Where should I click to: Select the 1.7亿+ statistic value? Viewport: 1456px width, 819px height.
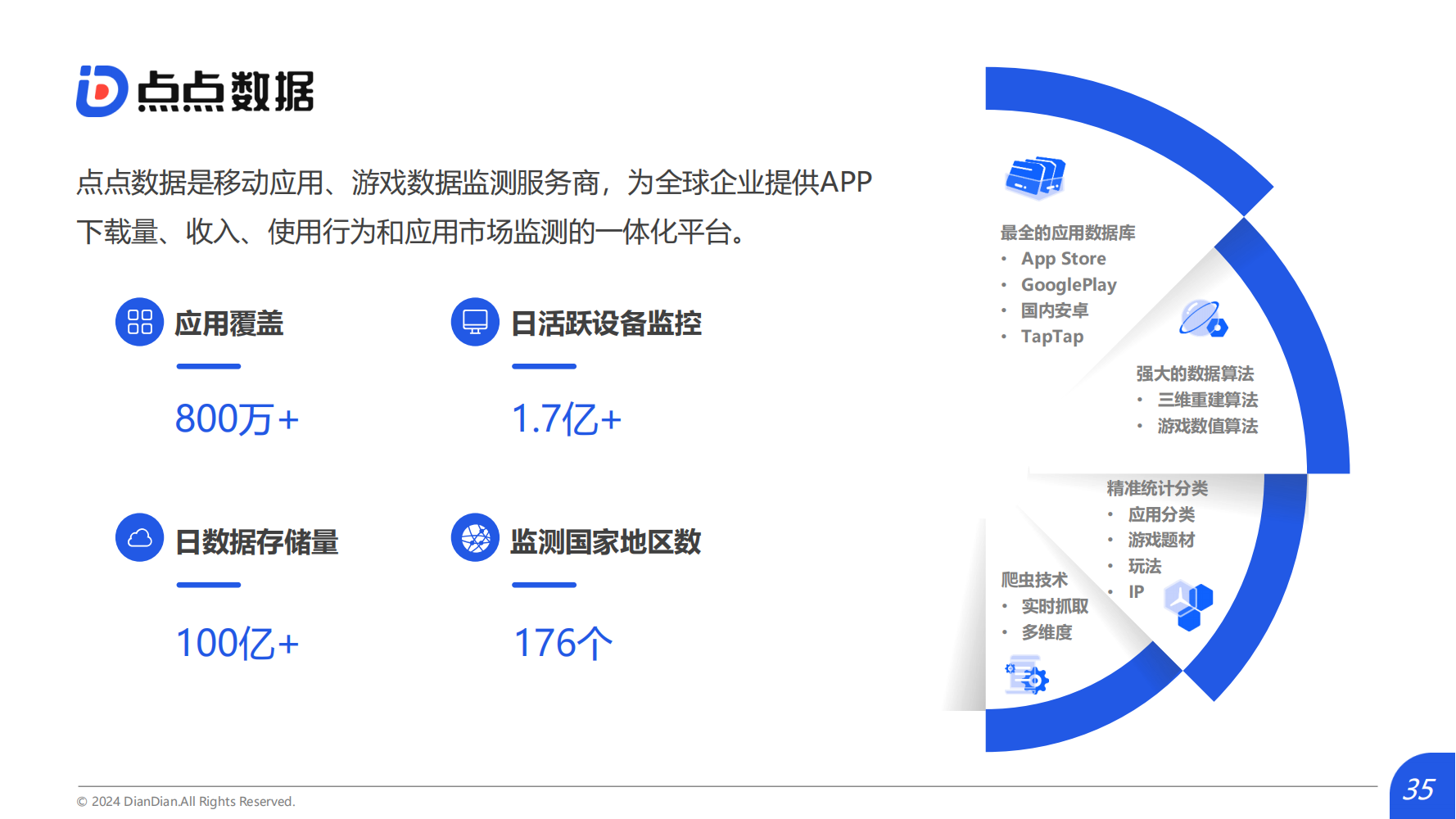[x=566, y=419]
